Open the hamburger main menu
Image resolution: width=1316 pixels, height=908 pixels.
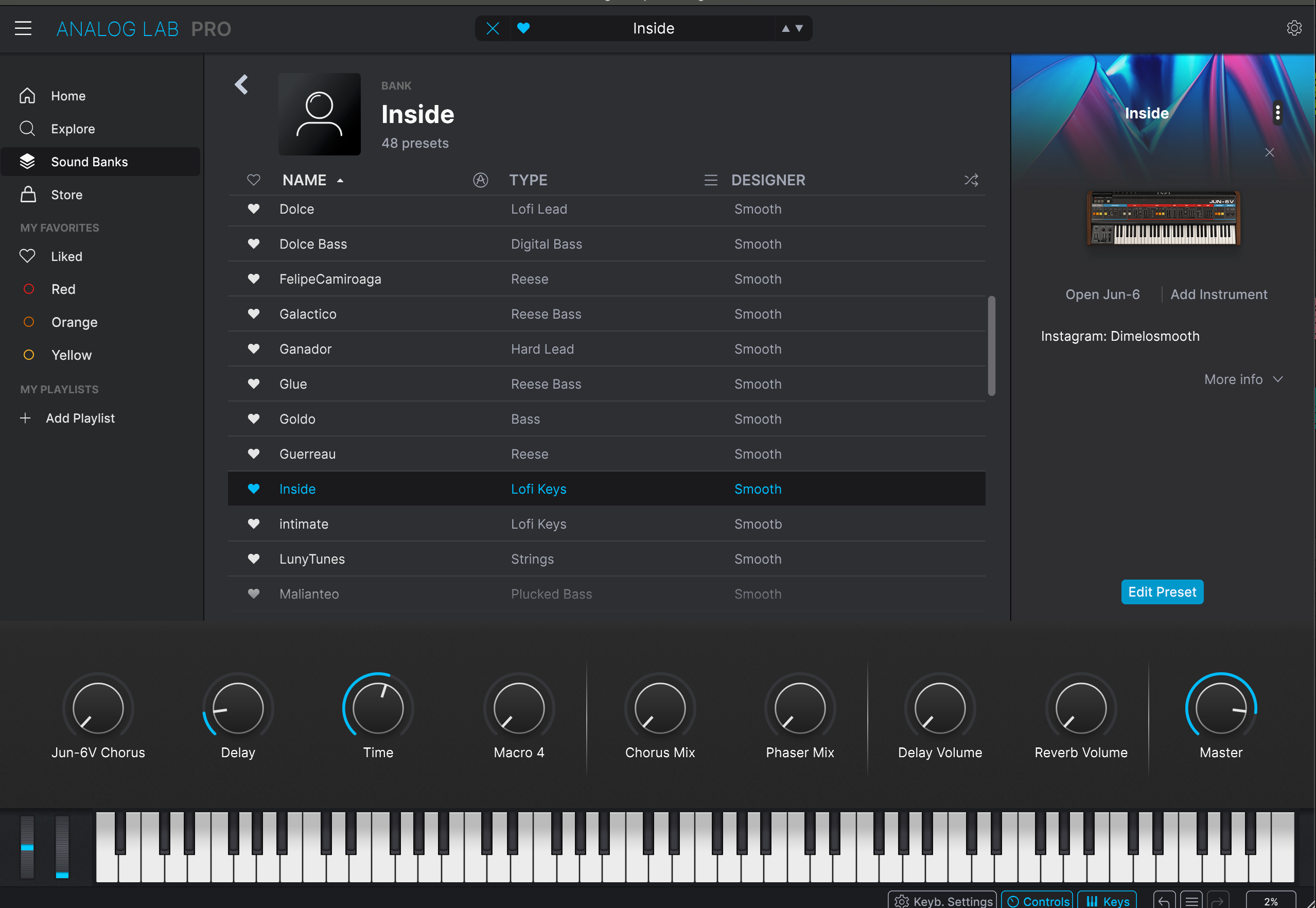[x=23, y=28]
